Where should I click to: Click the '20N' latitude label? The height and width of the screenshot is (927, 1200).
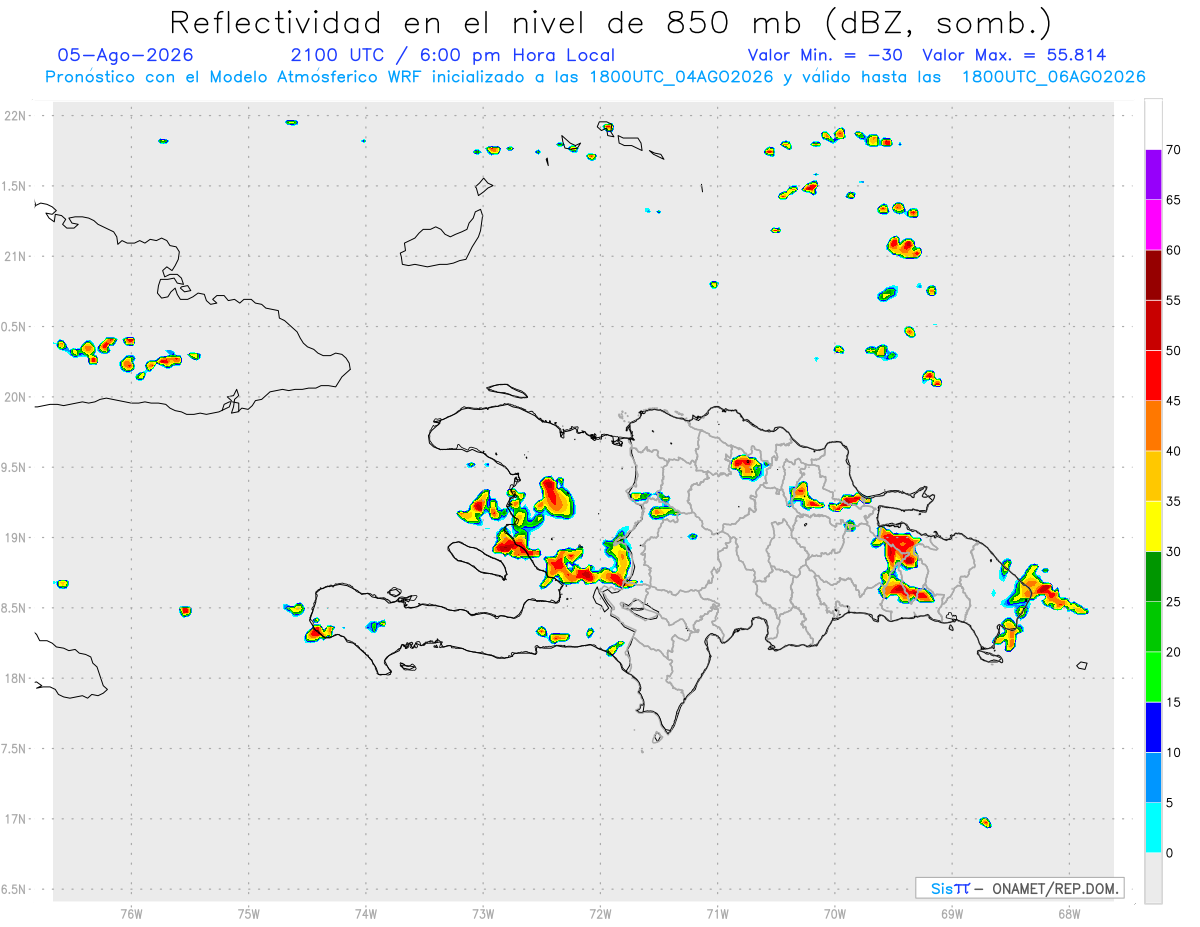(17, 397)
